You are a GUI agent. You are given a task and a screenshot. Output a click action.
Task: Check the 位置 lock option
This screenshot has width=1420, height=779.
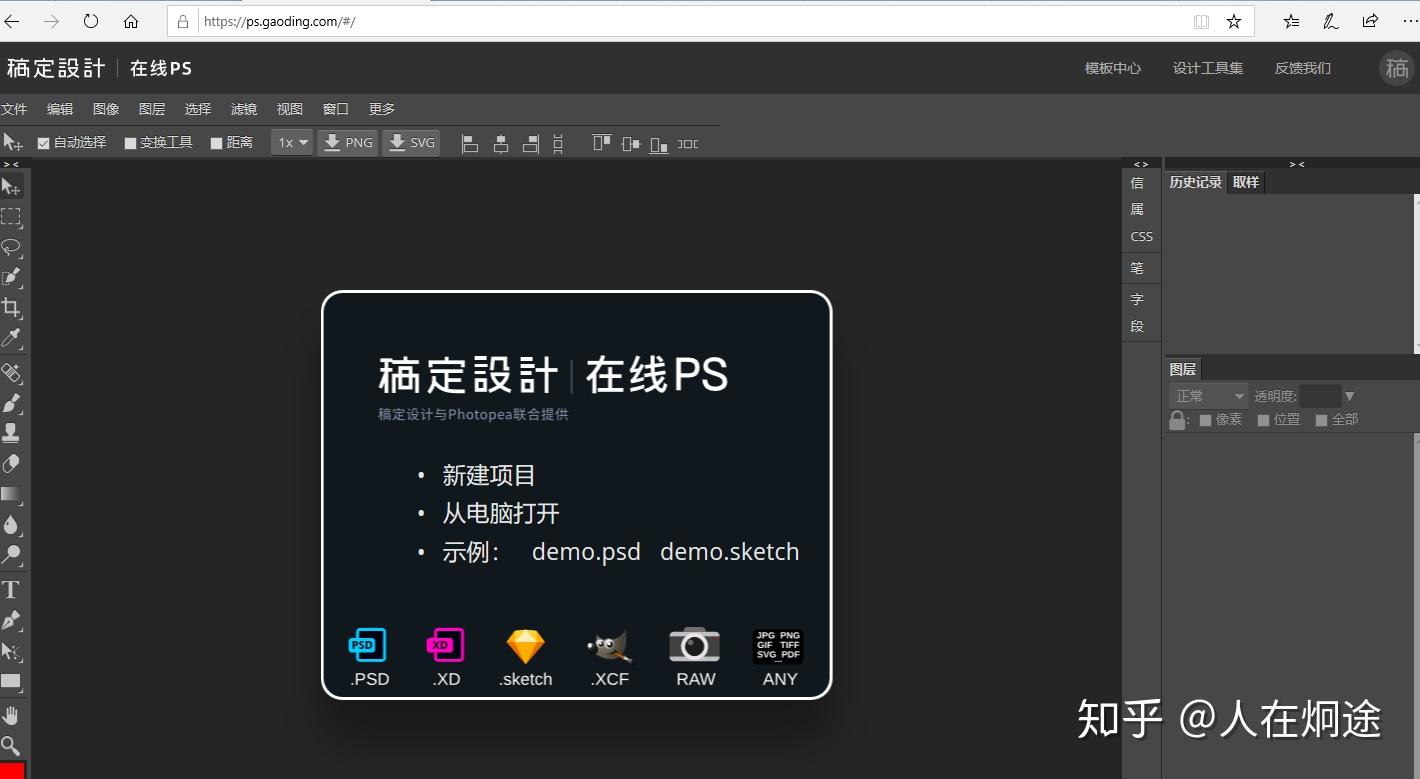(1263, 420)
